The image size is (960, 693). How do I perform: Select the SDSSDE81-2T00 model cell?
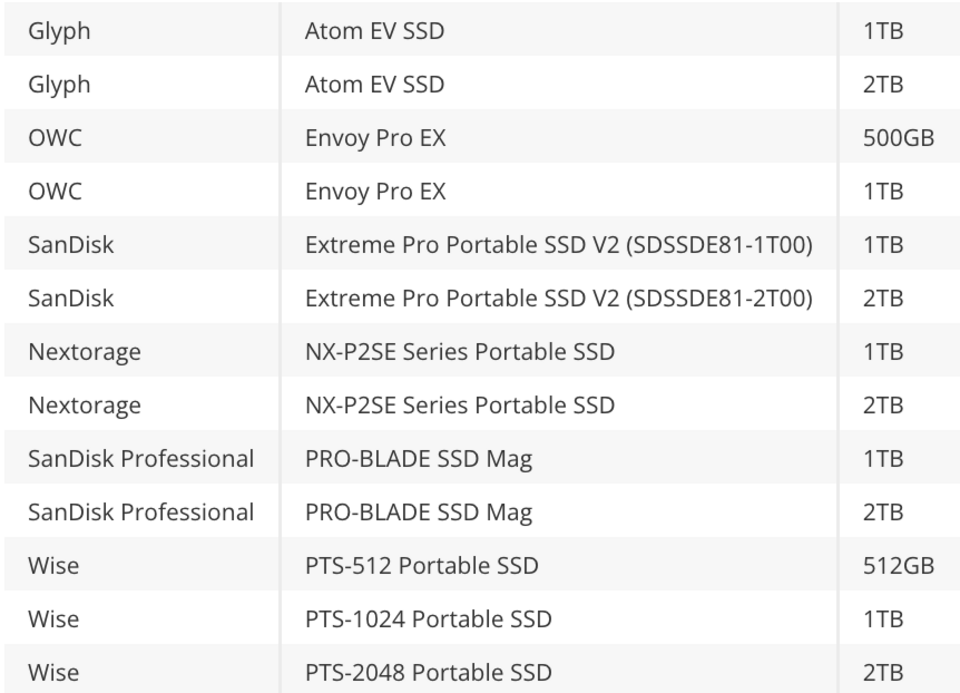pyautogui.click(x=558, y=298)
